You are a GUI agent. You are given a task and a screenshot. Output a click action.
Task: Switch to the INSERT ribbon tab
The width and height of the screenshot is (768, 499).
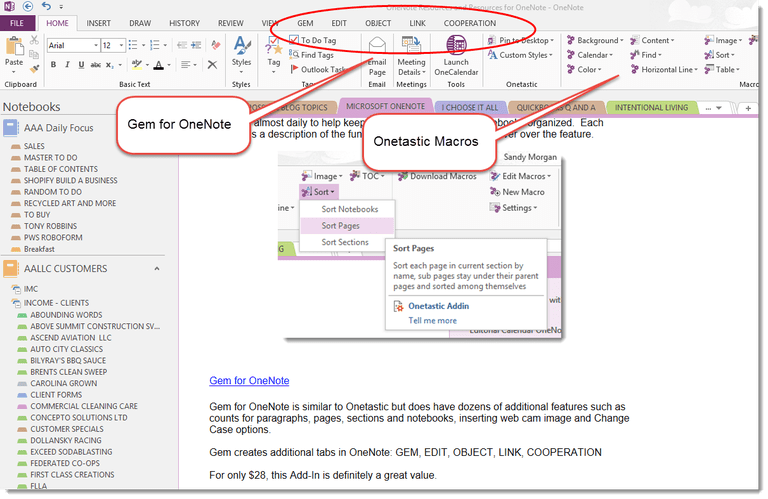98,23
